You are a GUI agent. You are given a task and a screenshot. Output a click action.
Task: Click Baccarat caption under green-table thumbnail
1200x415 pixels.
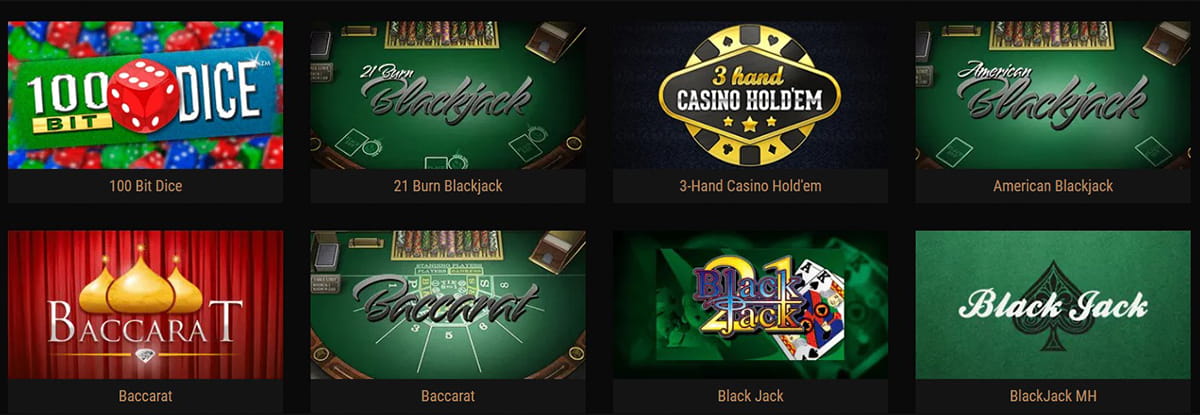click(x=447, y=396)
